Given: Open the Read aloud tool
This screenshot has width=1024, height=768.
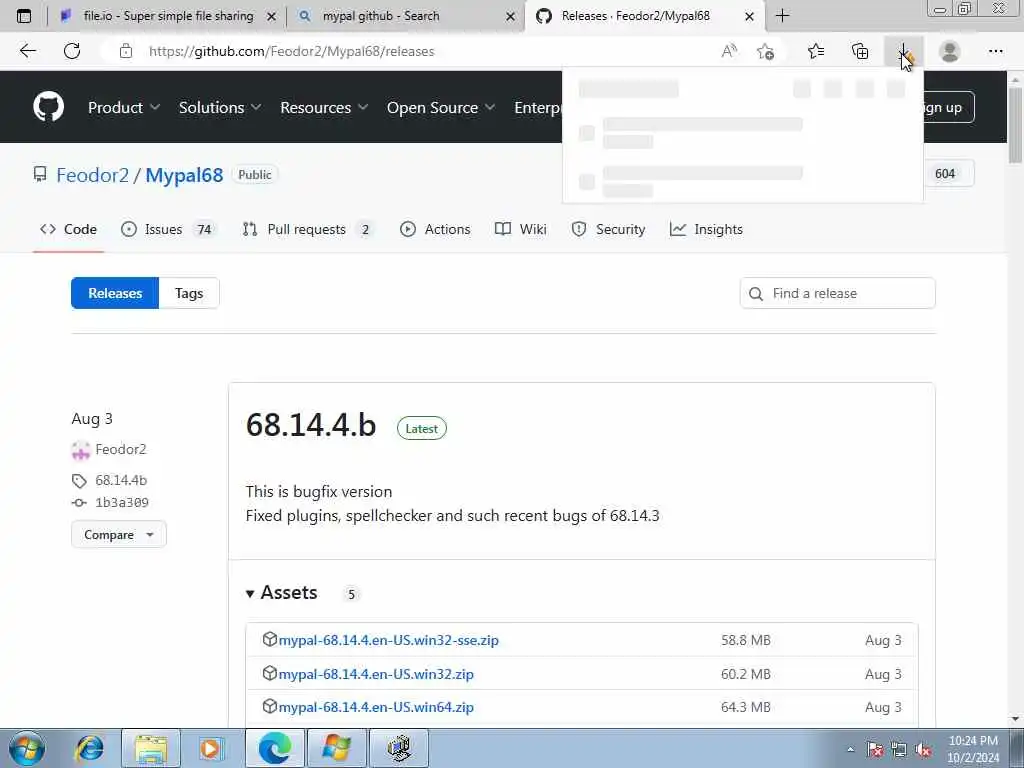Looking at the screenshot, I should 729,51.
